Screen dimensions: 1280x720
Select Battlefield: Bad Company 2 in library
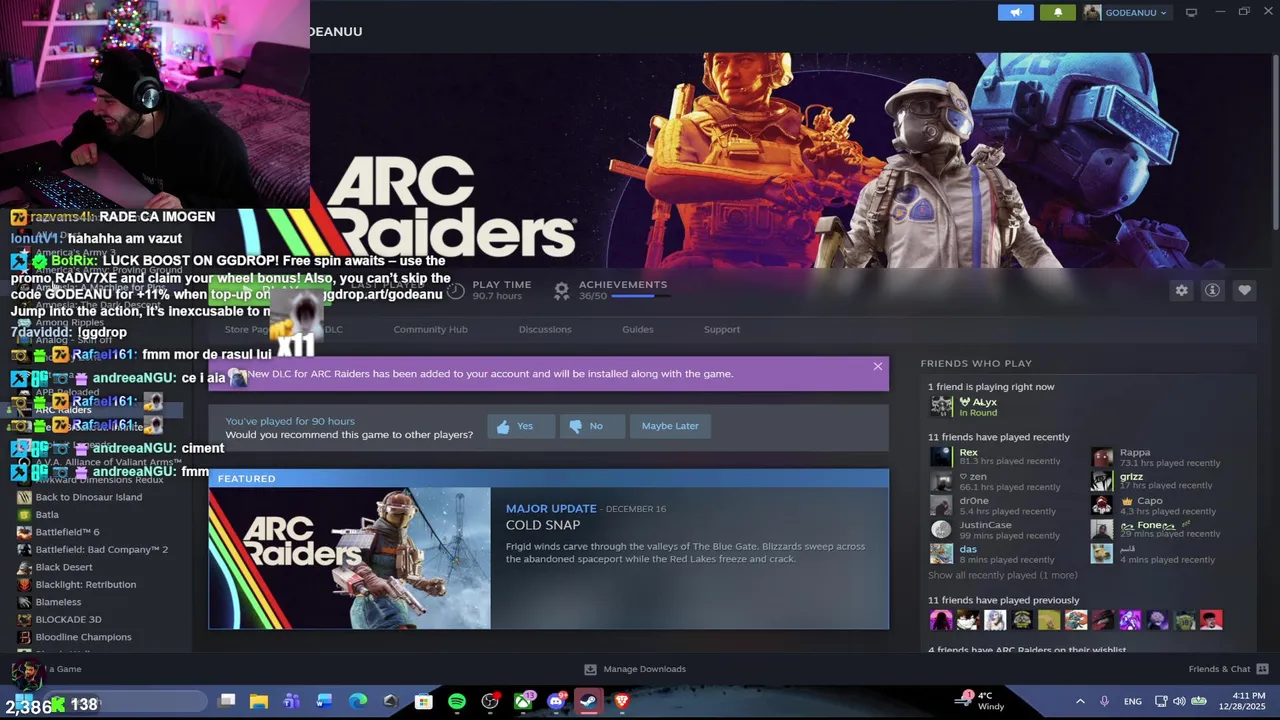pos(101,550)
